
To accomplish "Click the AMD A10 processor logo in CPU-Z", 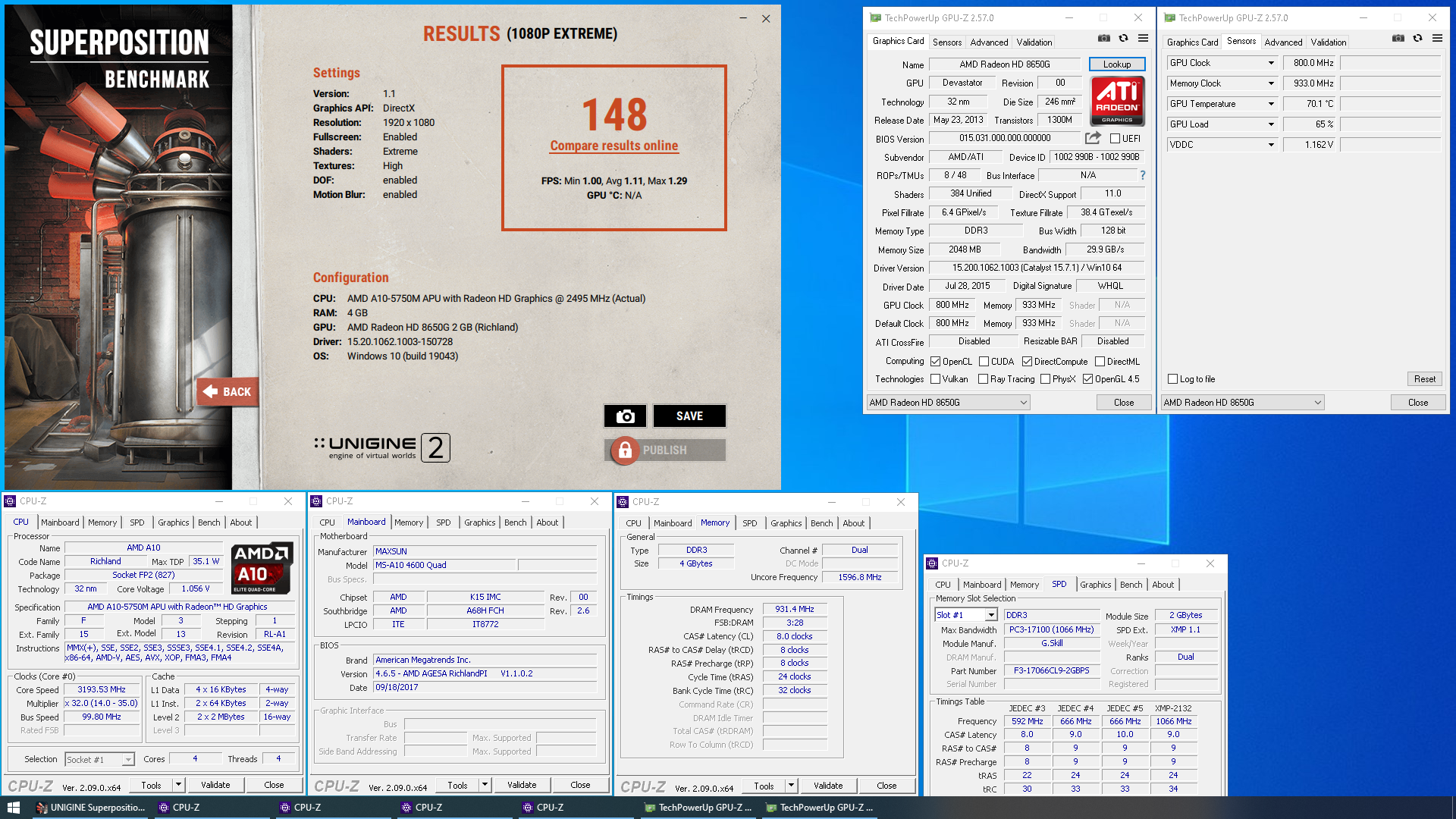I will click(262, 567).
